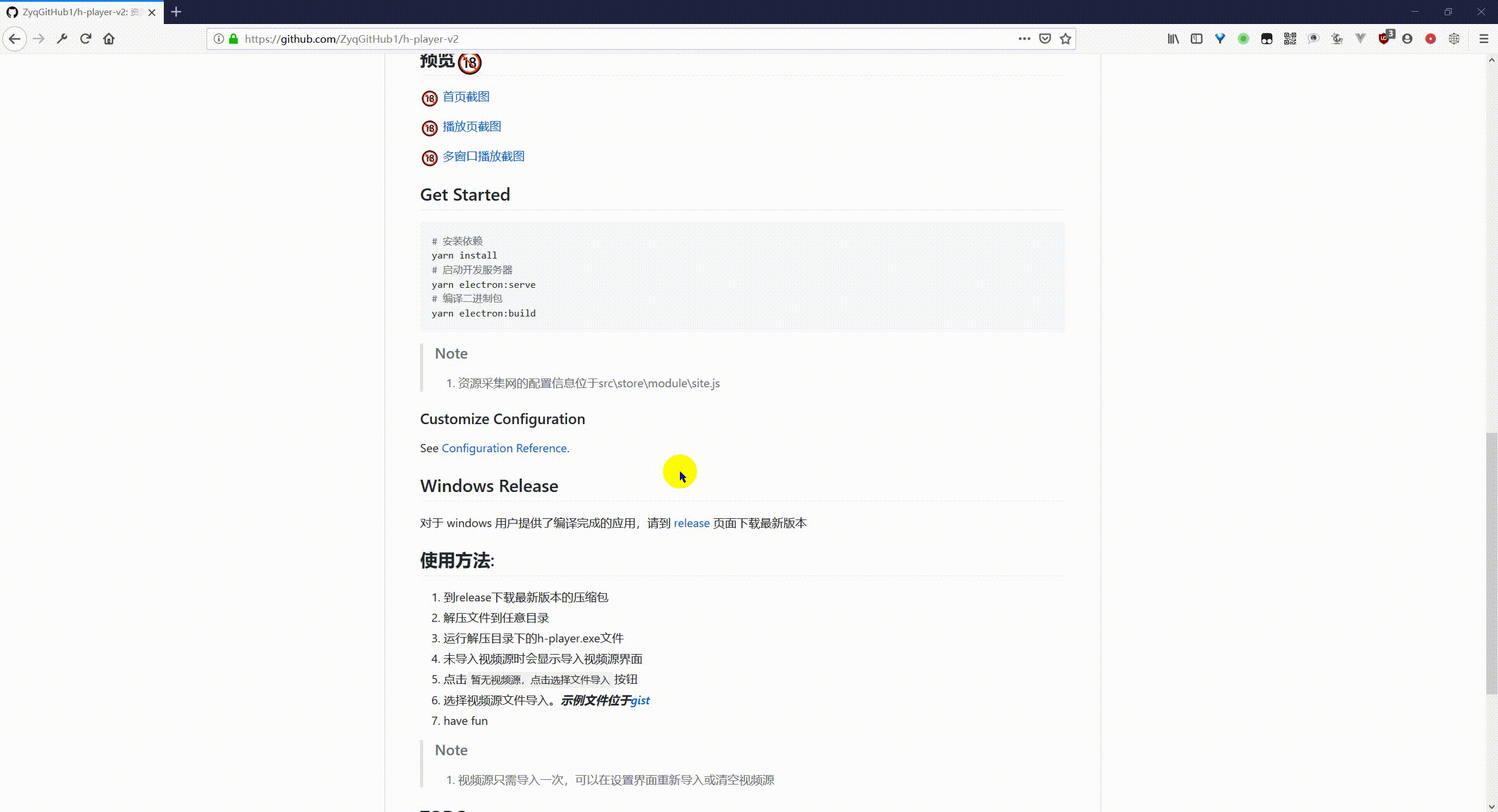This screenshot has width=1498, height=812.
Task: Open the 多窗口播放截图 link
Action: click(483, 156)
